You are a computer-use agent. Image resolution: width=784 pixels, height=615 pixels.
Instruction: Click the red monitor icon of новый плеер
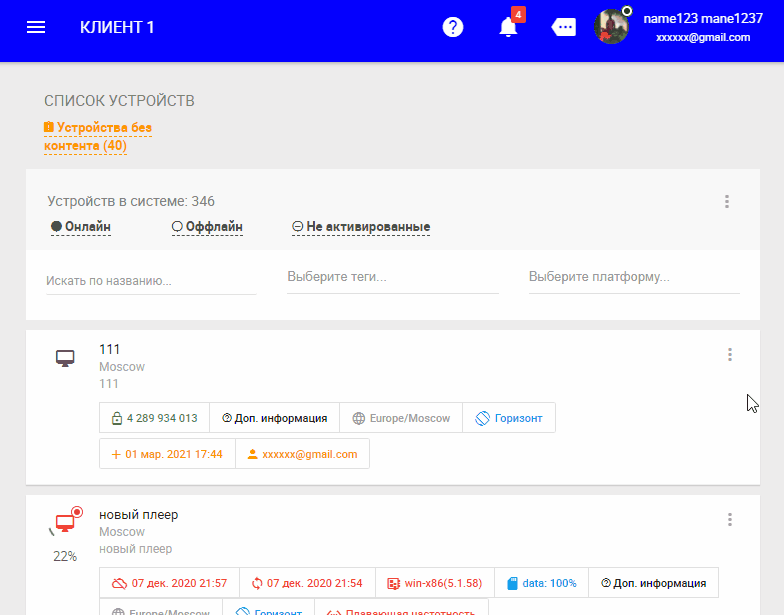pos(65,523)
